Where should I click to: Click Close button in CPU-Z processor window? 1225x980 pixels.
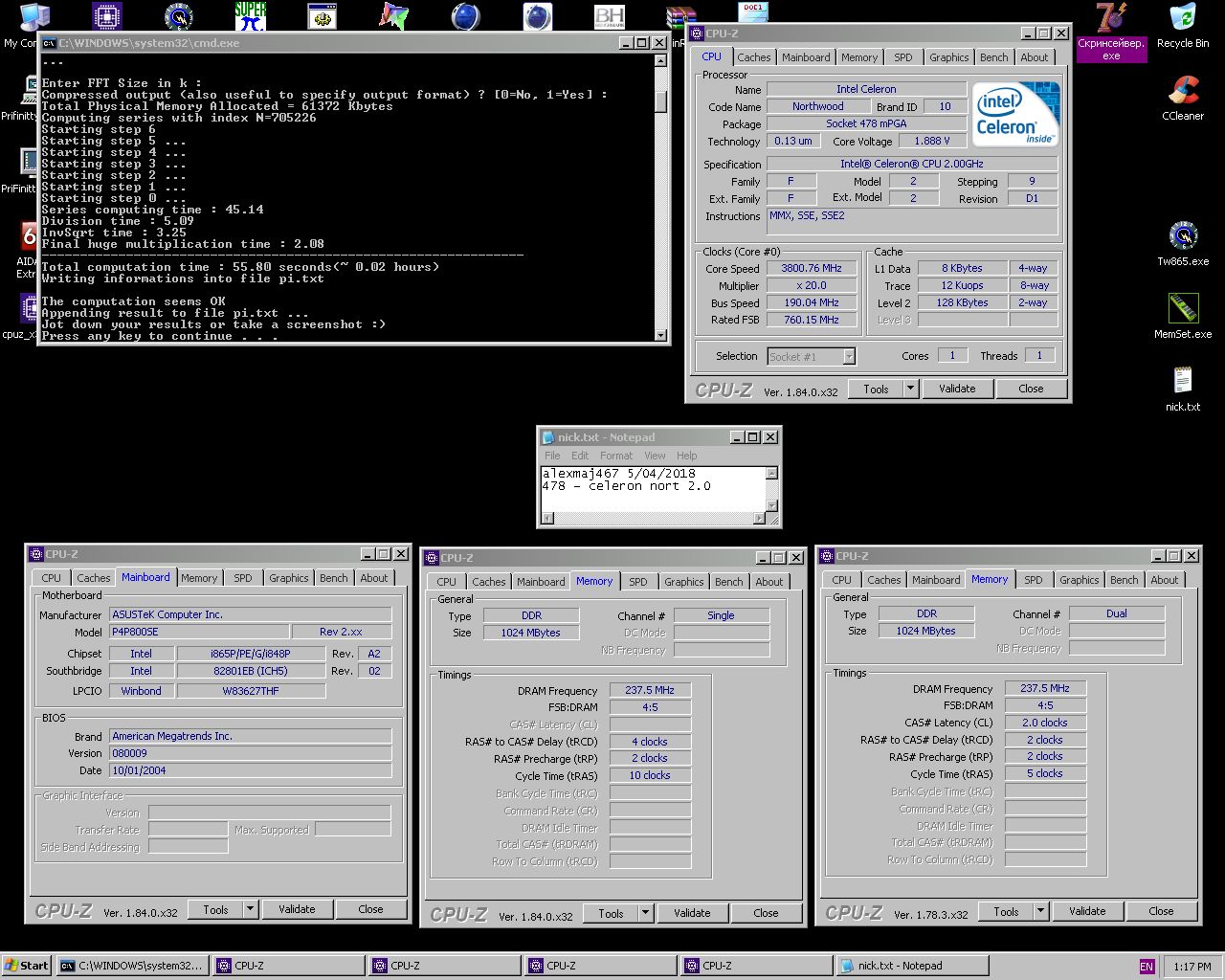coord(1031,389)
